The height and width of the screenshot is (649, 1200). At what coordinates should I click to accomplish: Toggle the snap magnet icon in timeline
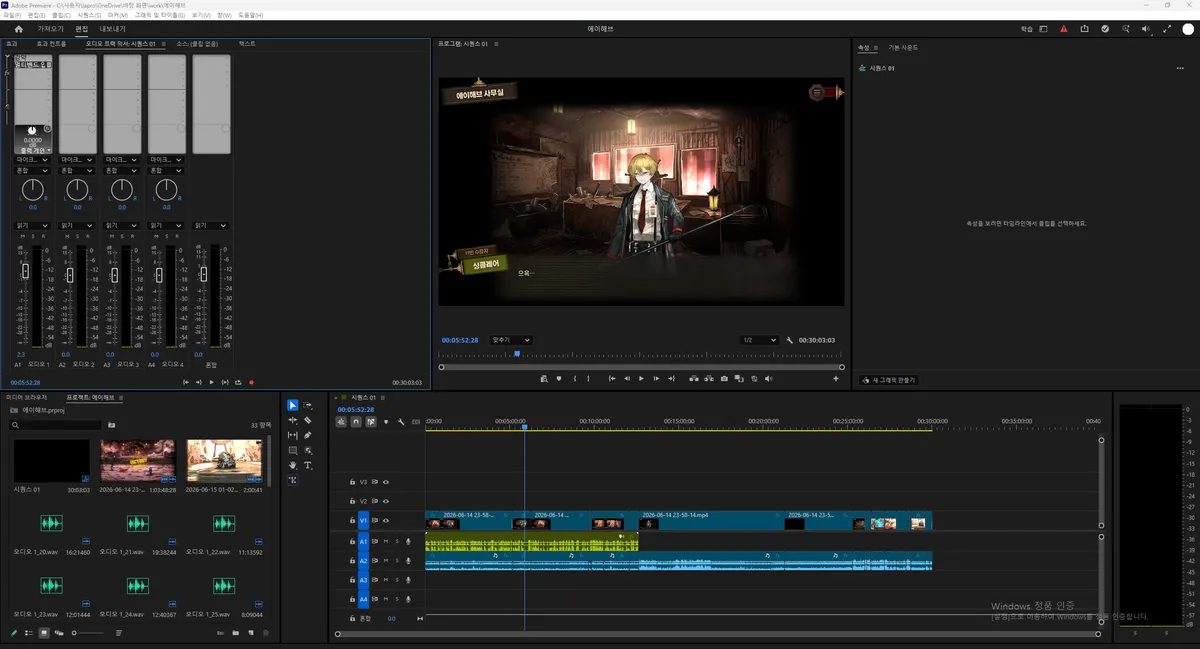(356, 422)
